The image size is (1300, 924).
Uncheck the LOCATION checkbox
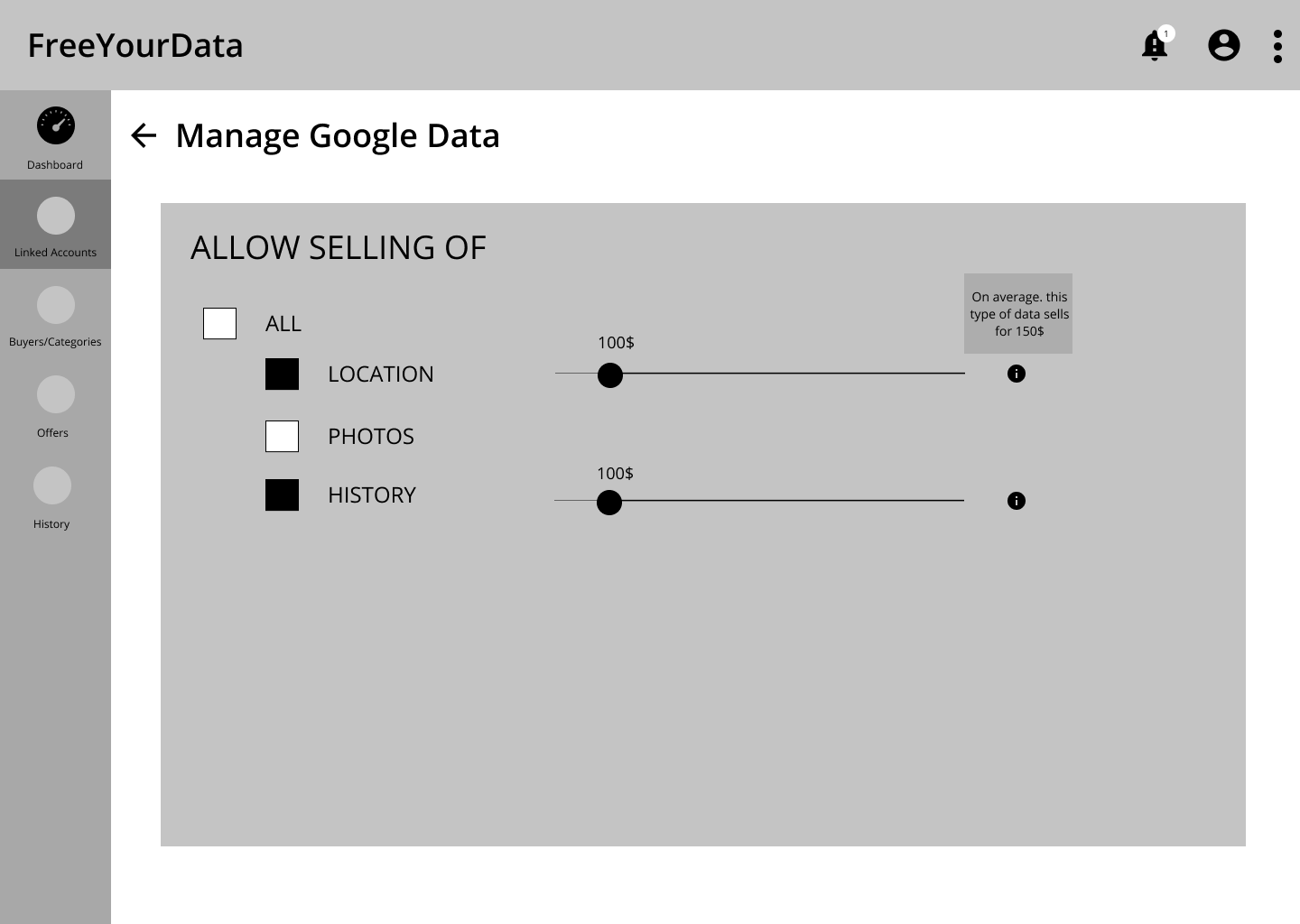click(x=282, y=374)
